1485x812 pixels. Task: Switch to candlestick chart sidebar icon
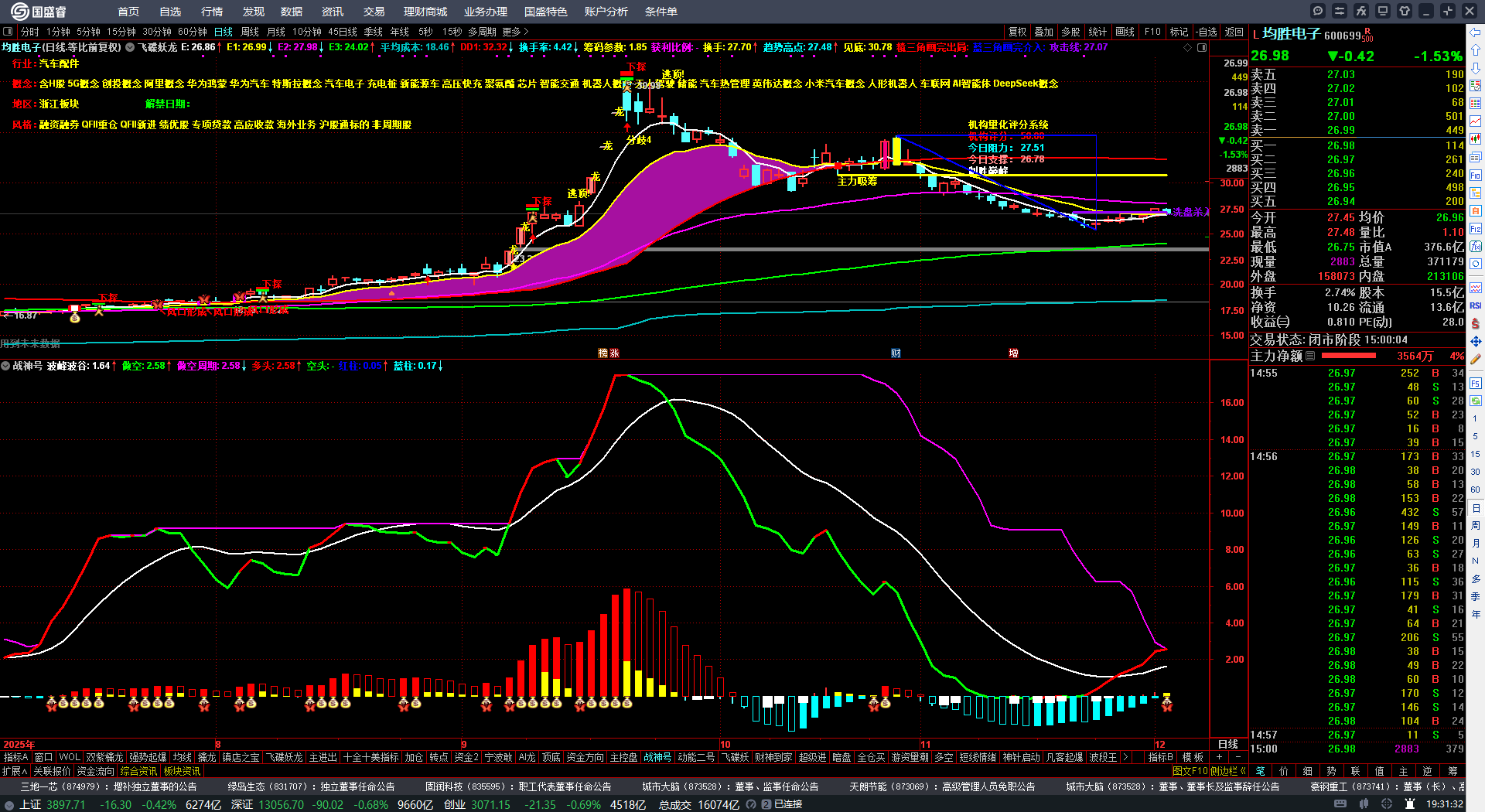coord(1476,139)
